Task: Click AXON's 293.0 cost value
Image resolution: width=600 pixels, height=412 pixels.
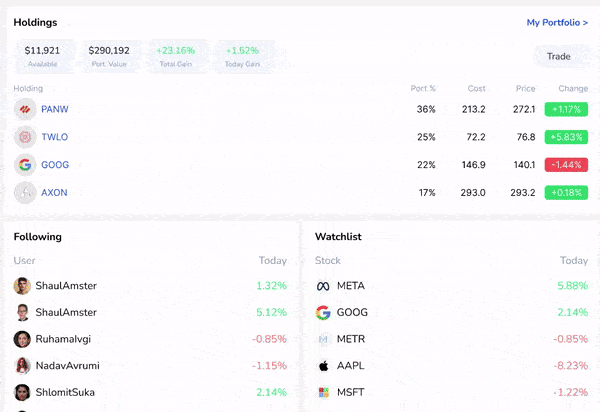Action: tap(473, 192)
